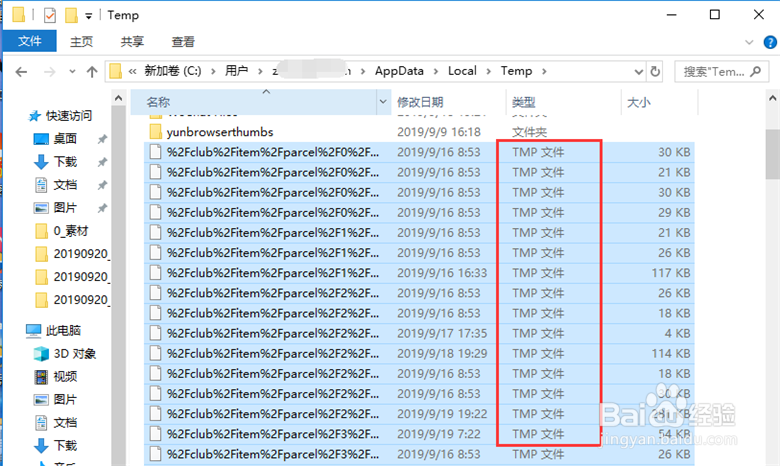Open pinned 图片 under quick access

point(65,208)
